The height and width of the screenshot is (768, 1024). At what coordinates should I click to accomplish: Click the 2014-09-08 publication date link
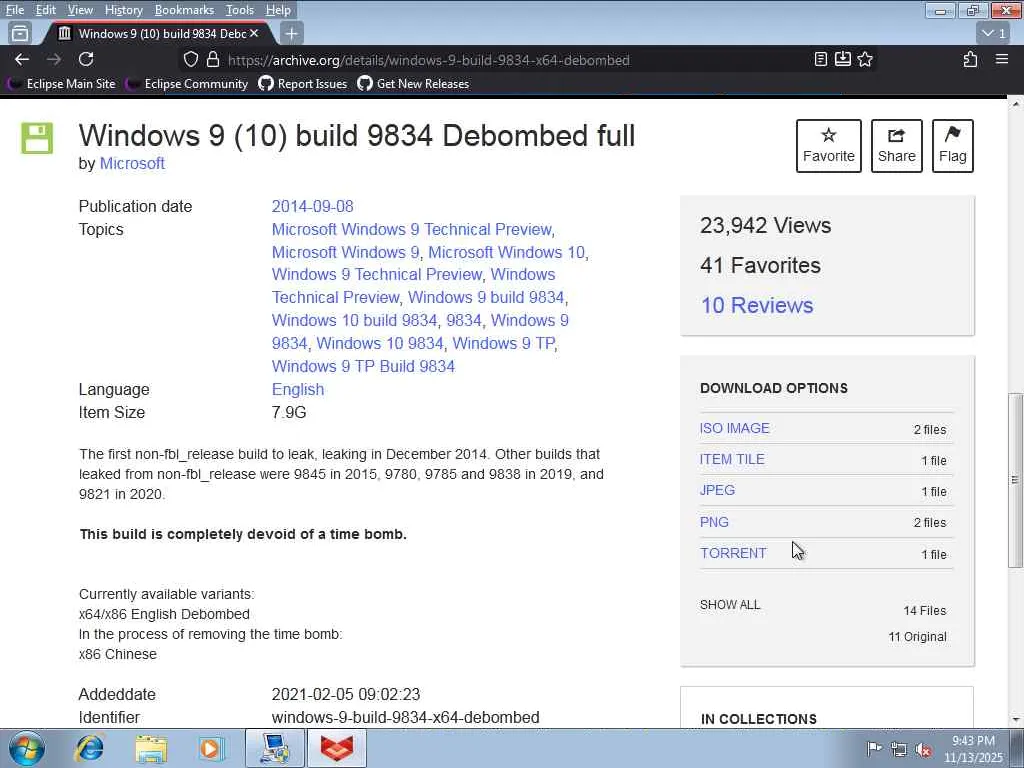[x=312, y=206]
